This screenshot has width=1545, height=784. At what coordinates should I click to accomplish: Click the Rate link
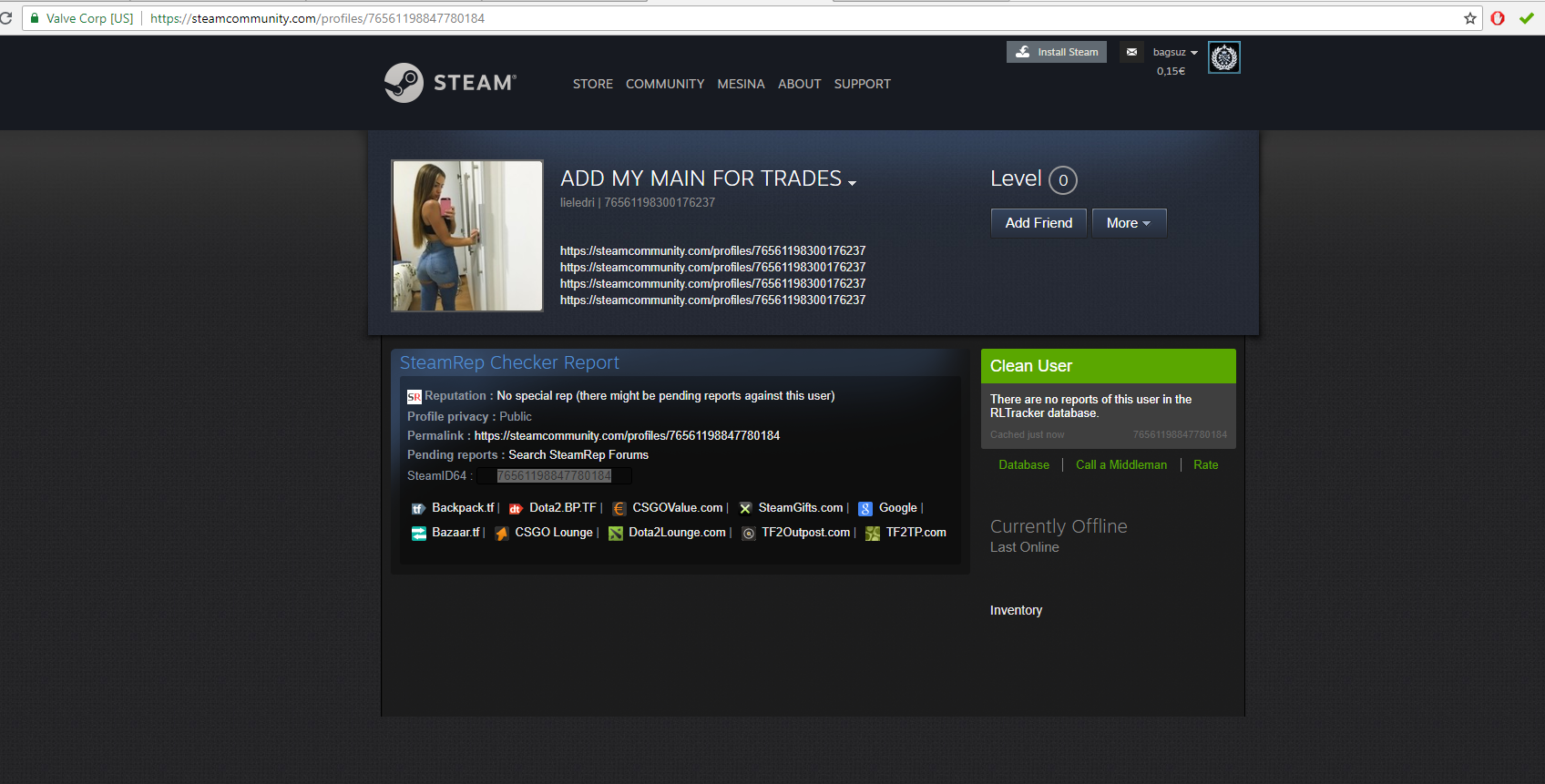click(1206, 464)
